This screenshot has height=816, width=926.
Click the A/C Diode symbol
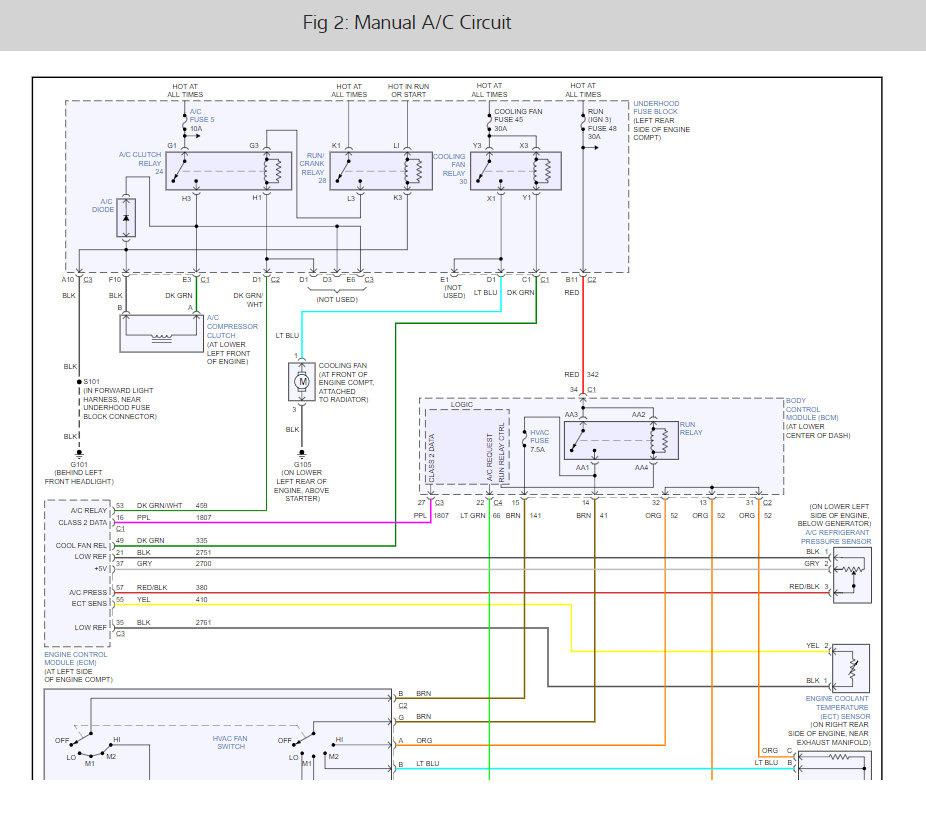125,218
